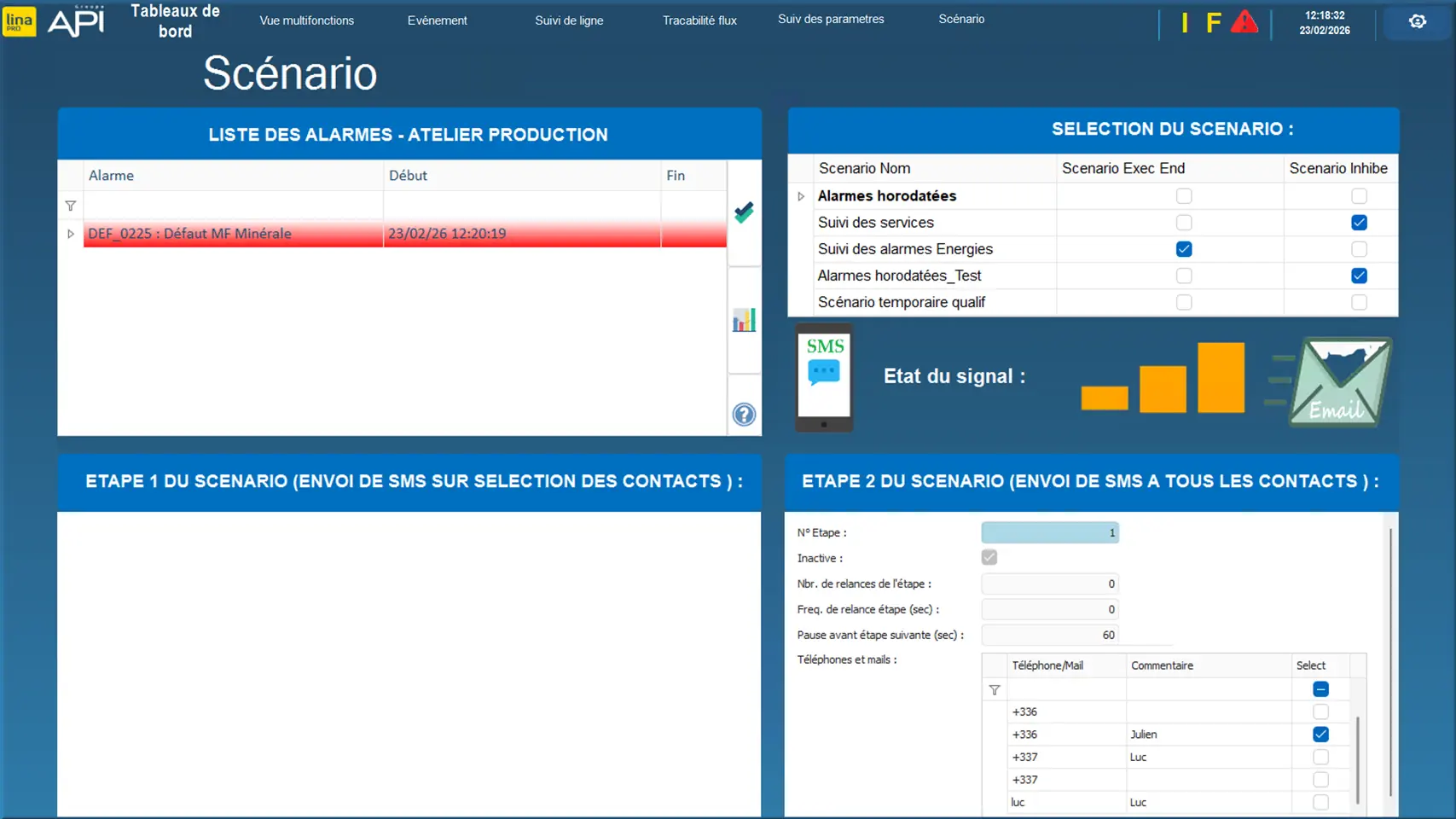Click the Email envelope icon
Image resolution: width=1456 pixels, height=819 pixels.
point(1339,380)
